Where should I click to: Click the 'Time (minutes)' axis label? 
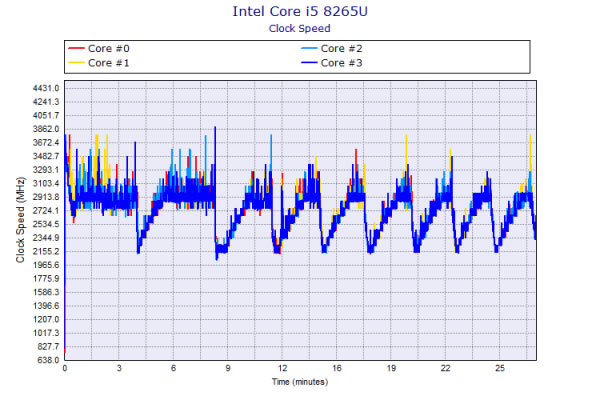(x=300, y=382)
